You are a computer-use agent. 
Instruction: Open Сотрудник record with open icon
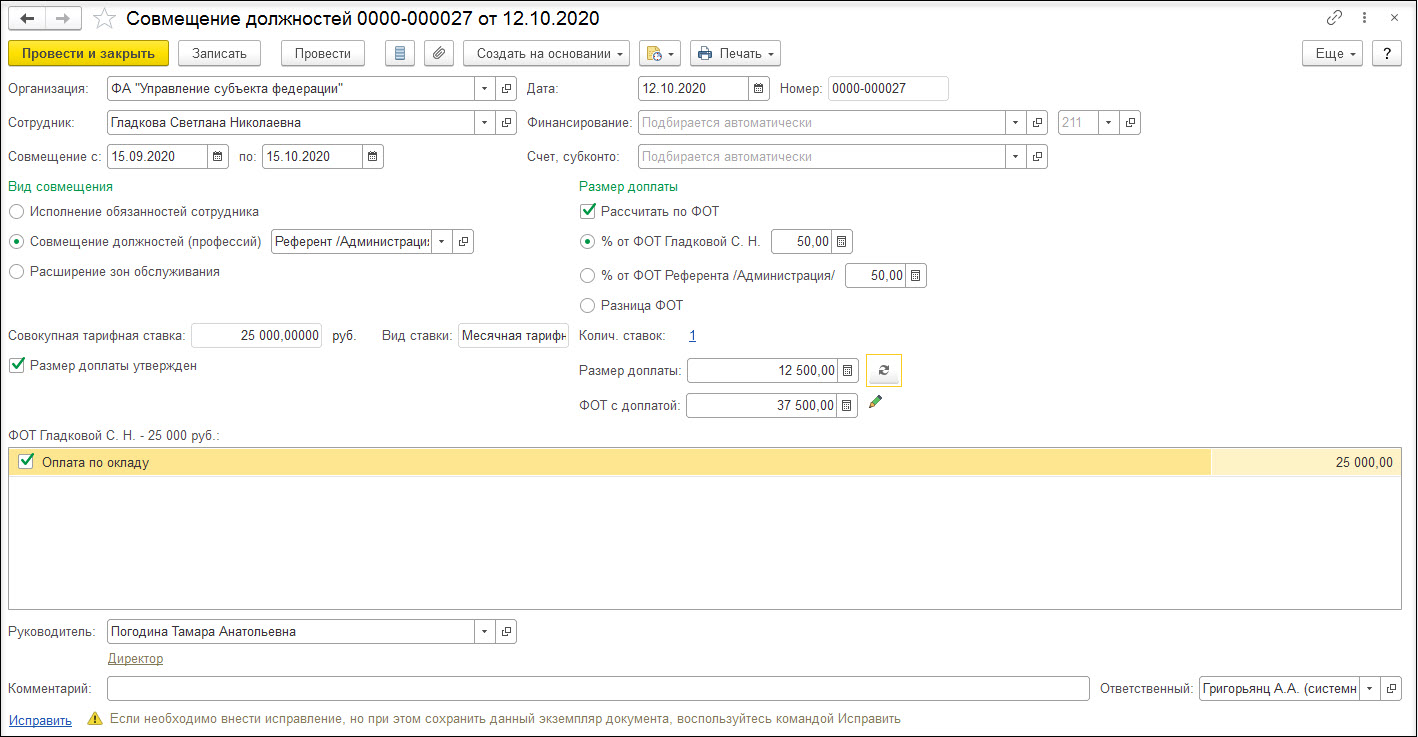(x=507, y=122)
